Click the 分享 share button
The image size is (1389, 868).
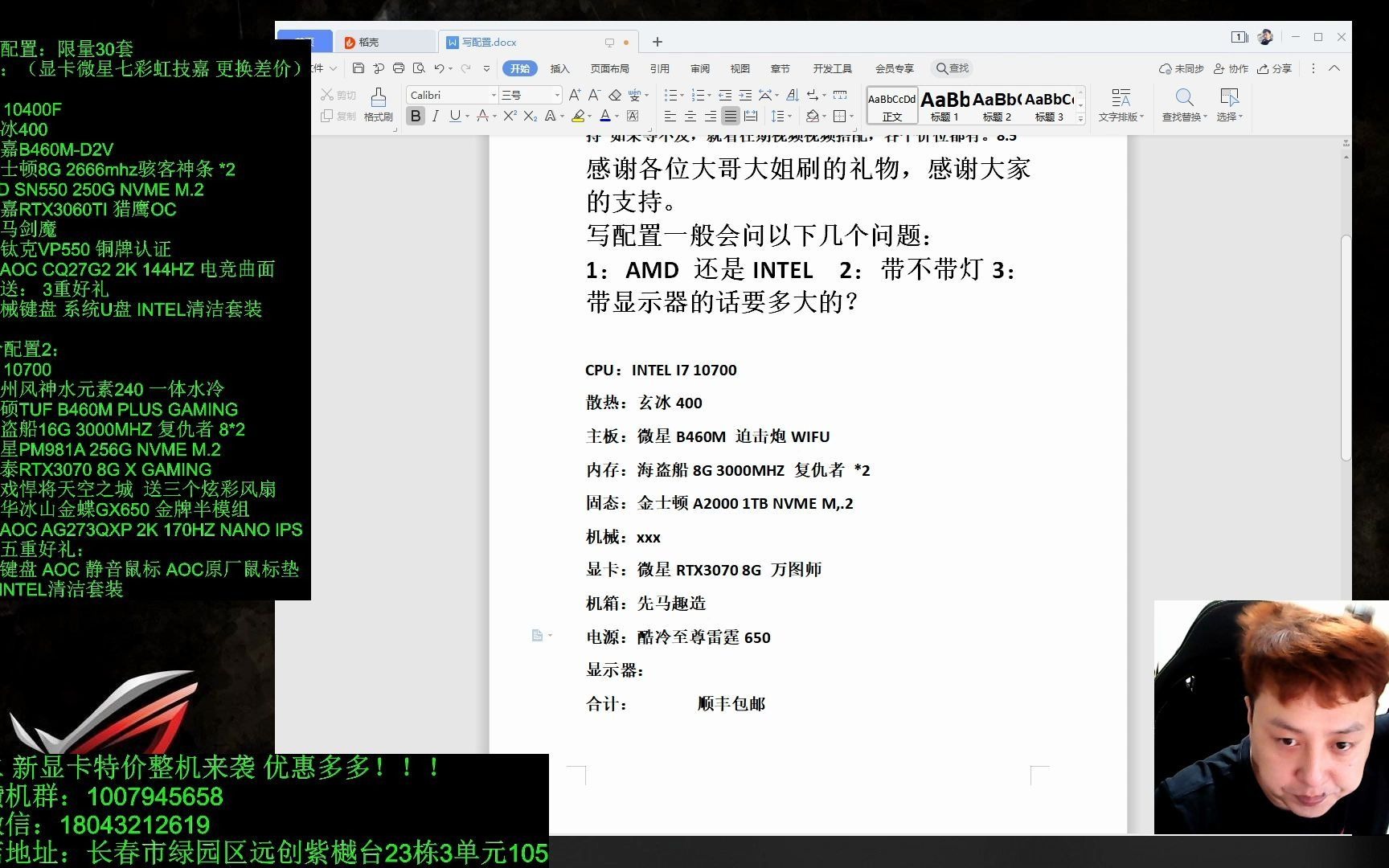pyautogui.click(x=1275, y=68)
